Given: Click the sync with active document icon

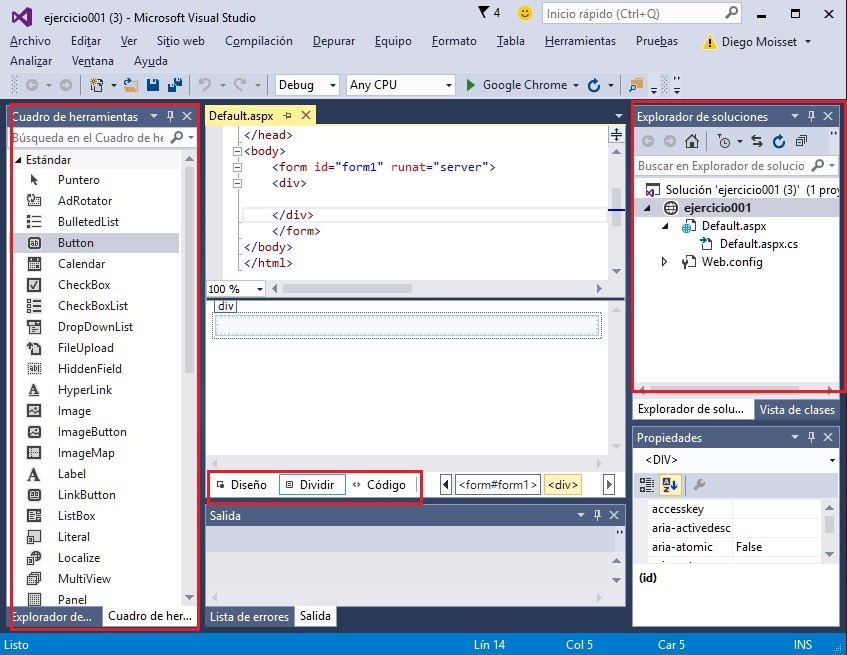Looking at the screenshot, I should click(757, 141).
